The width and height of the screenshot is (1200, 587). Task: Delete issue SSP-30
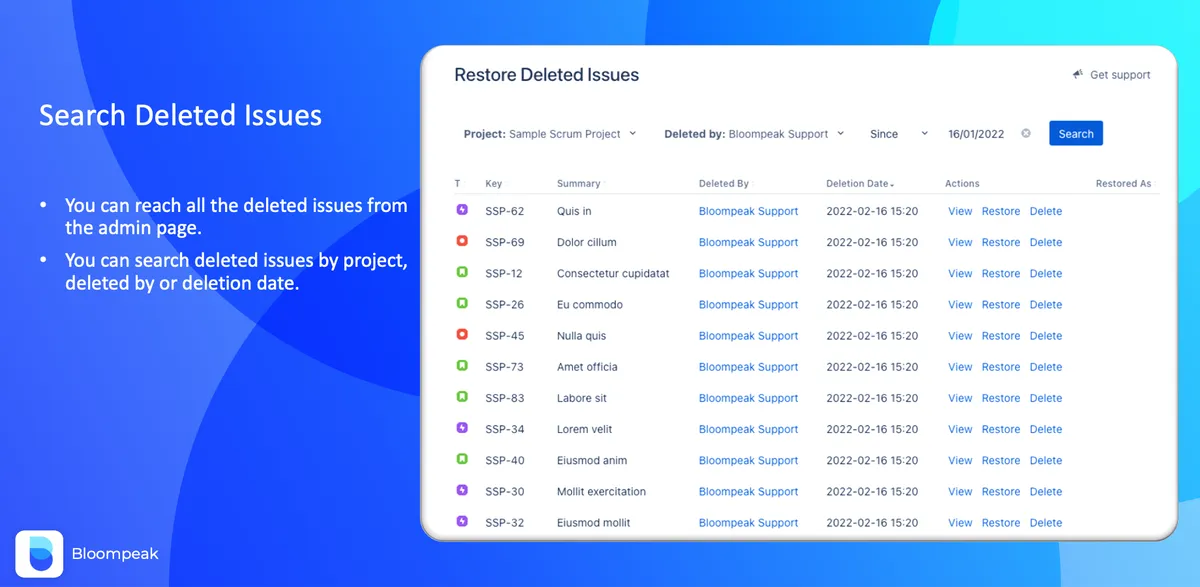[x=1046, y=491]
